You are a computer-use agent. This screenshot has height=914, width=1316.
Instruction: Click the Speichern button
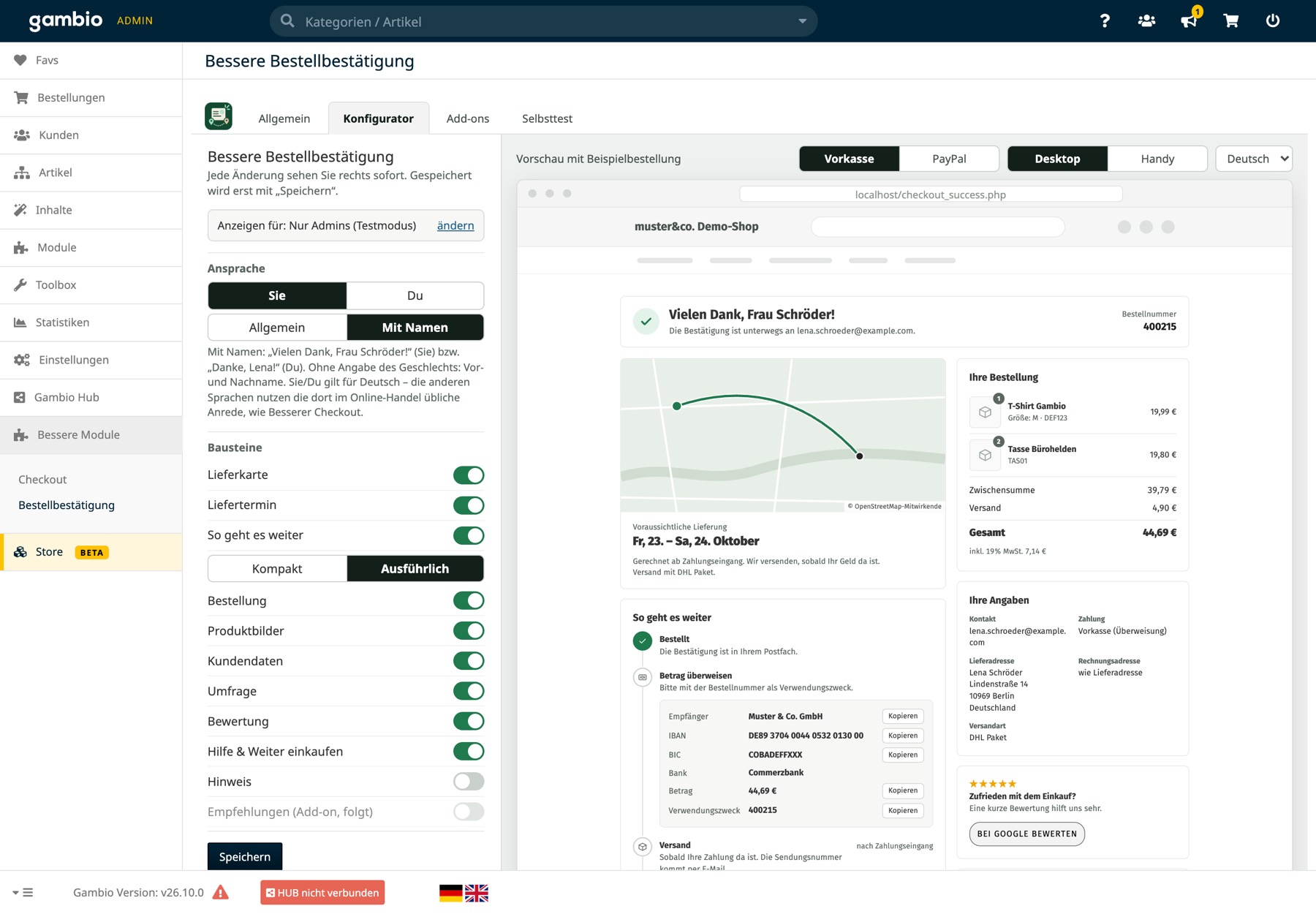tap(245, 857)
